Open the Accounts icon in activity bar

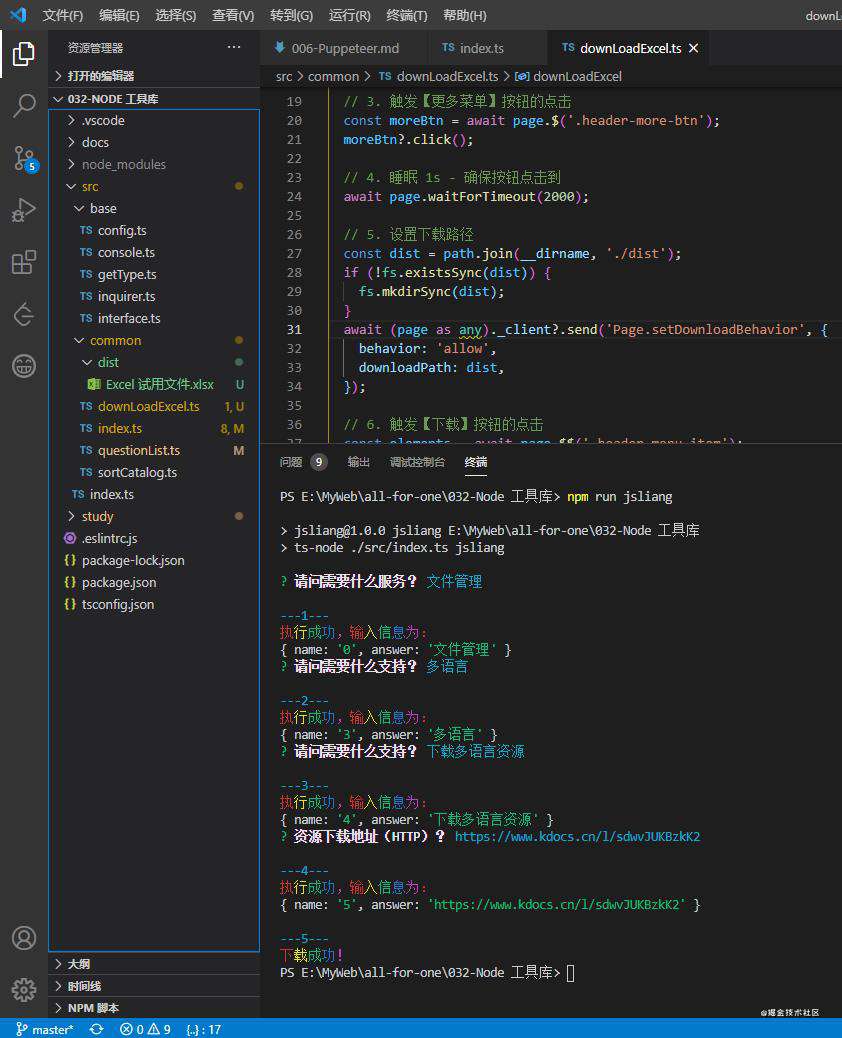pos(24,938)
